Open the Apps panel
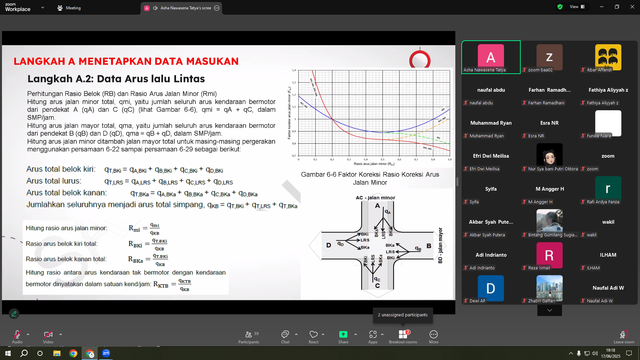The width and height of the screenshot is (640, 360). (x=373, y=336)
